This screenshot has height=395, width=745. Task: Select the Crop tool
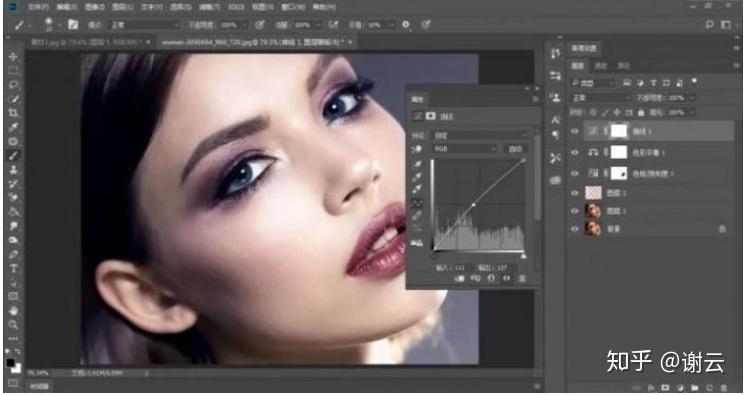[x=13, y=113]
